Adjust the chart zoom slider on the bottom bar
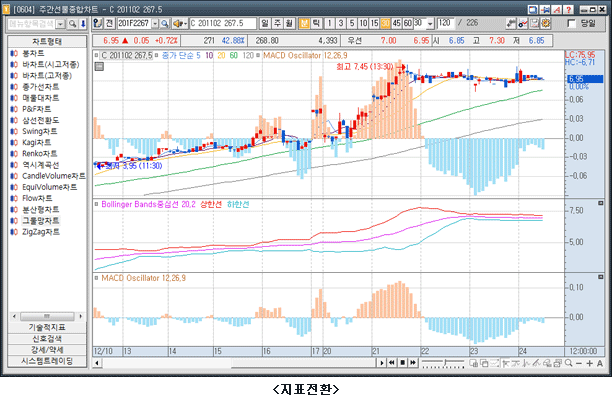 pyautogui.click(x=443, y=363)
